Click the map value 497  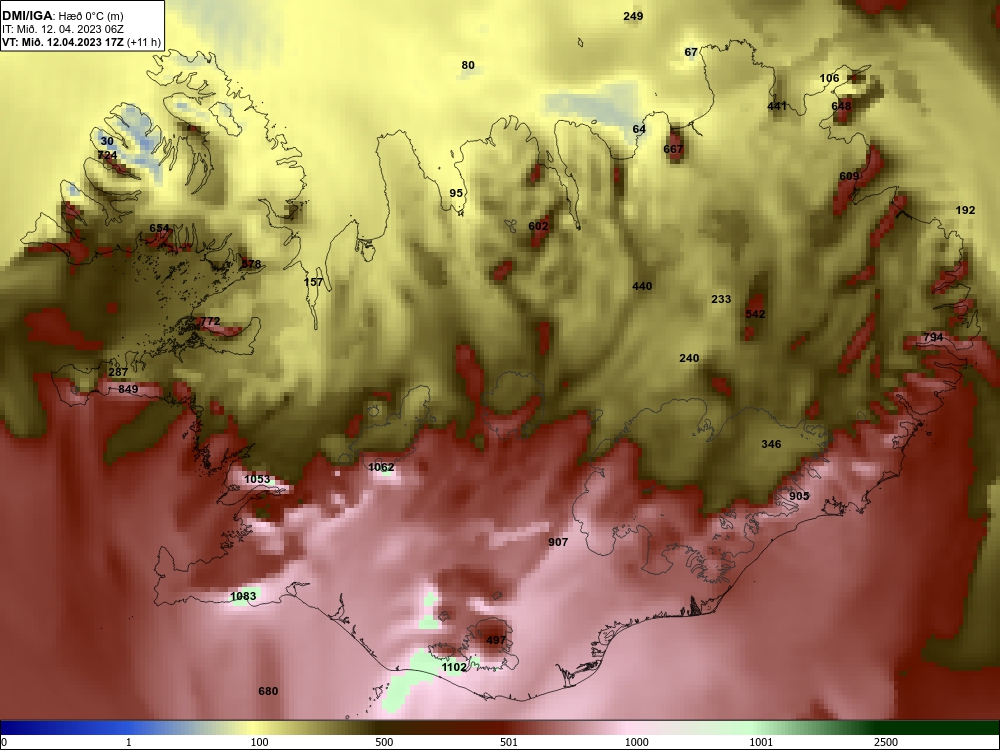496,640
